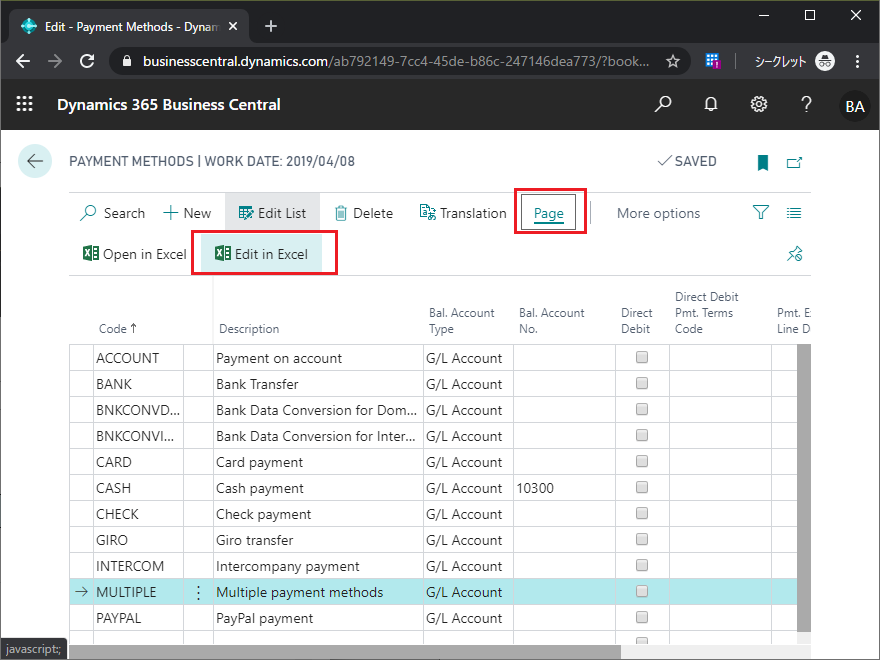Select the PayPal payment description cell
880x660 pixels.
[x=318, y=618]
